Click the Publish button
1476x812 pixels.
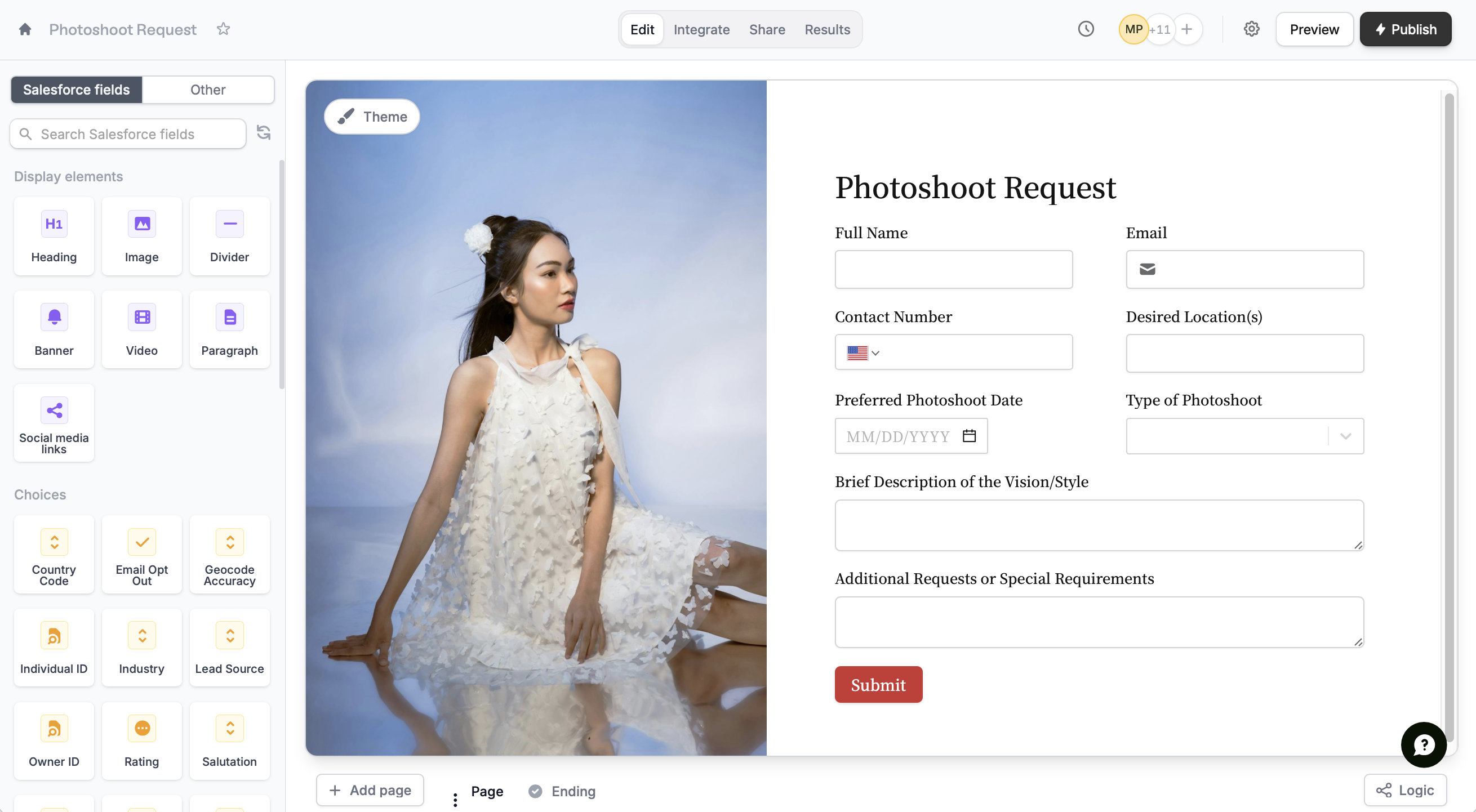(x=1405, y=29)
